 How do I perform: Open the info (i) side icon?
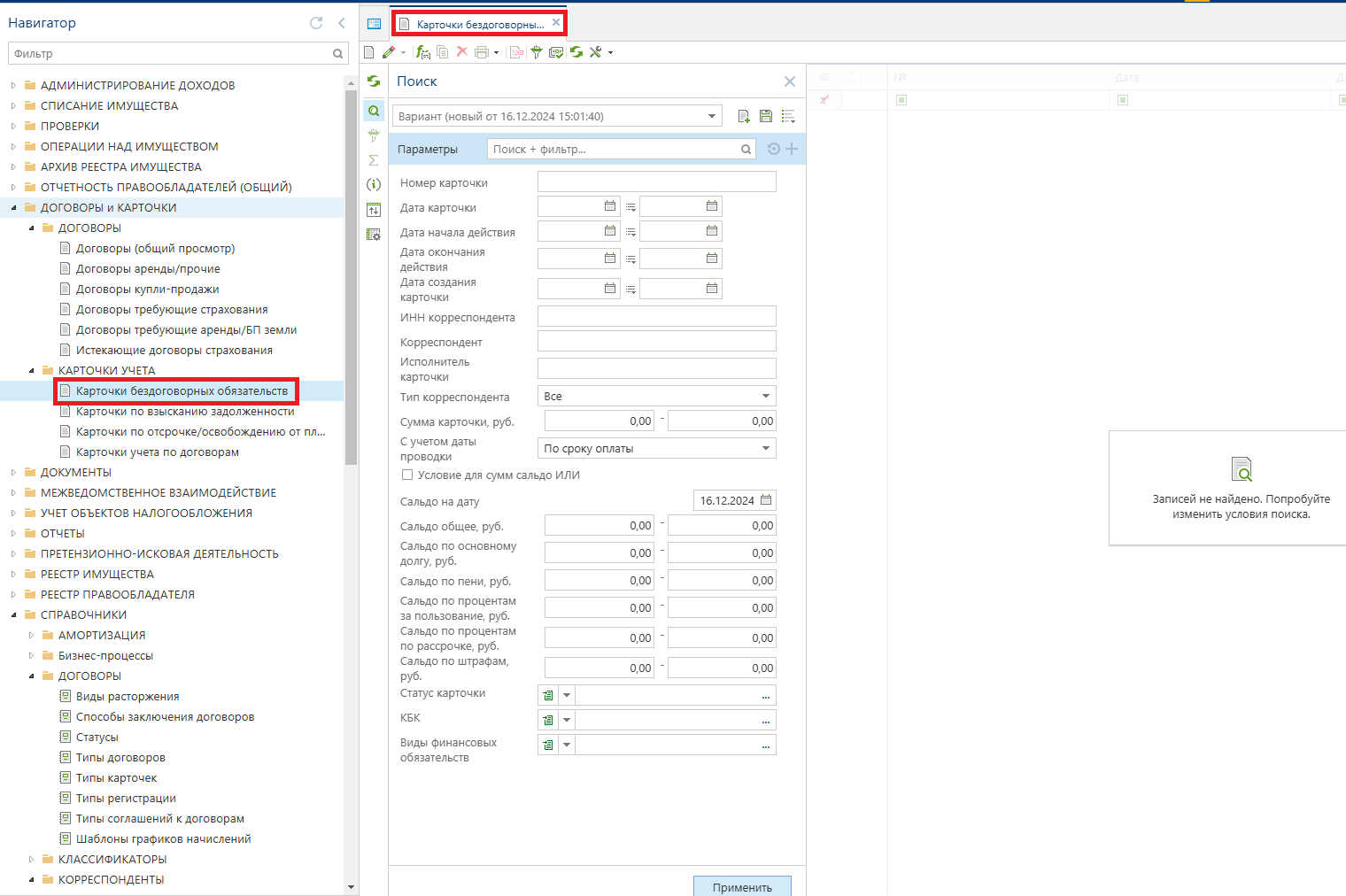[374, 184]
